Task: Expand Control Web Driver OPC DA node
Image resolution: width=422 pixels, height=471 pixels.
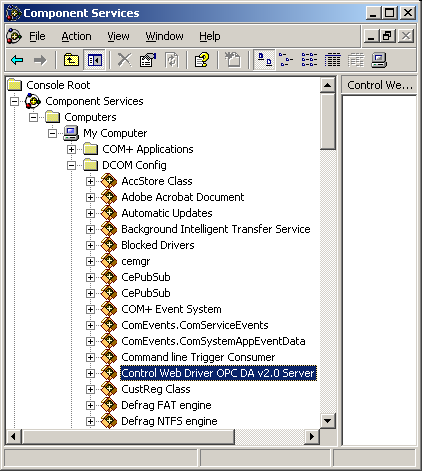Action: pyautogui.click(x=90, y=373)
